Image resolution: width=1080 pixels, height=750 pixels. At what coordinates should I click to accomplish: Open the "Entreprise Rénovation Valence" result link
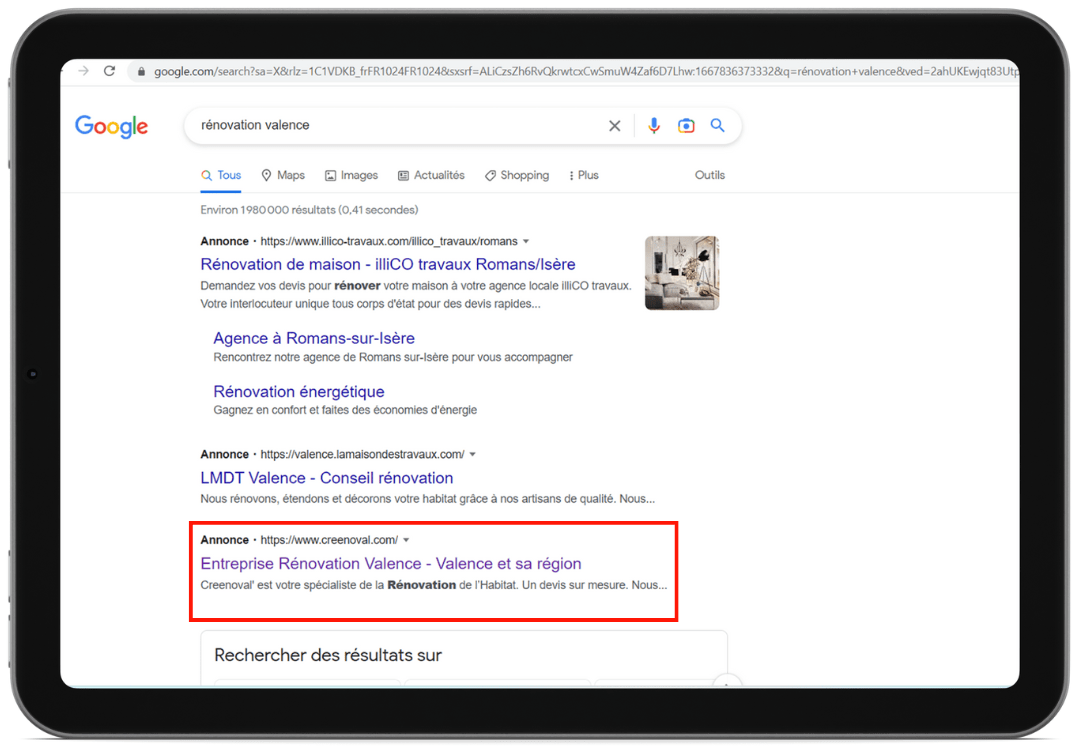tap(390, 563)
